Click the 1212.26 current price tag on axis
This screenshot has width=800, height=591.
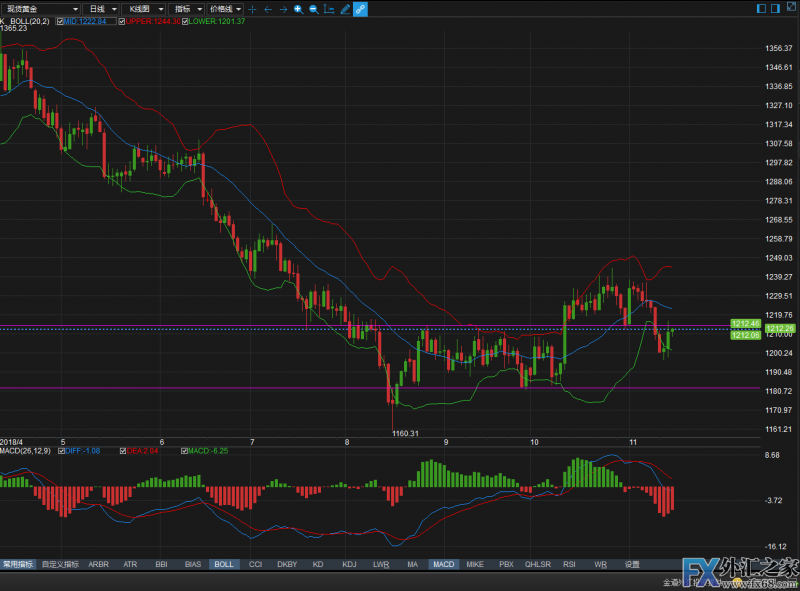click(780, 328)
